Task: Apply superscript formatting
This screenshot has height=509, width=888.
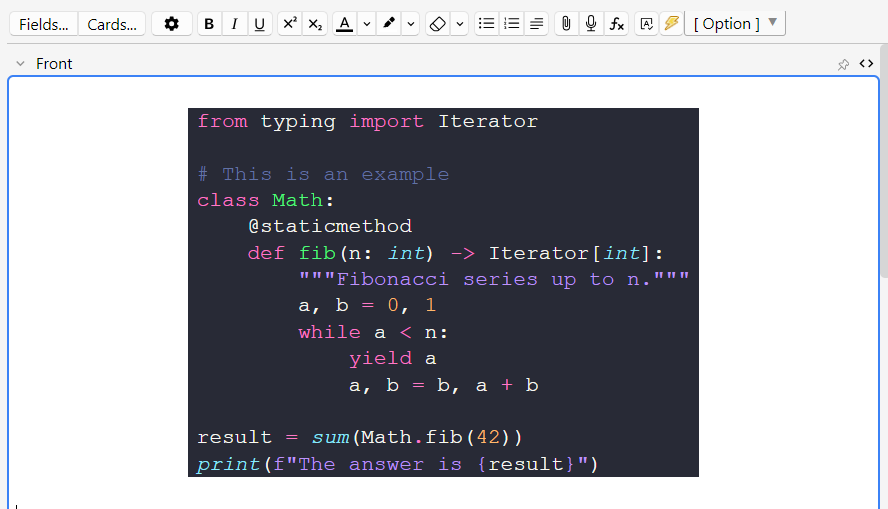Action: [x=290, y=24]
